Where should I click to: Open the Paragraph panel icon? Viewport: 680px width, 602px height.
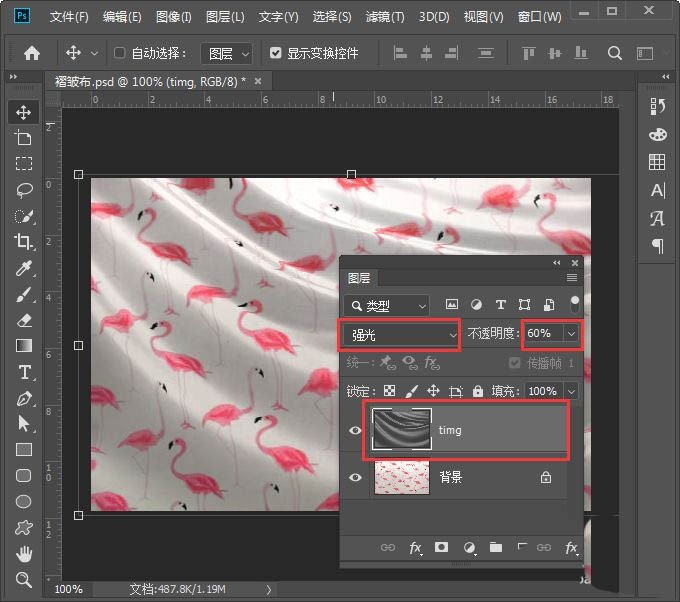[657, 246]
